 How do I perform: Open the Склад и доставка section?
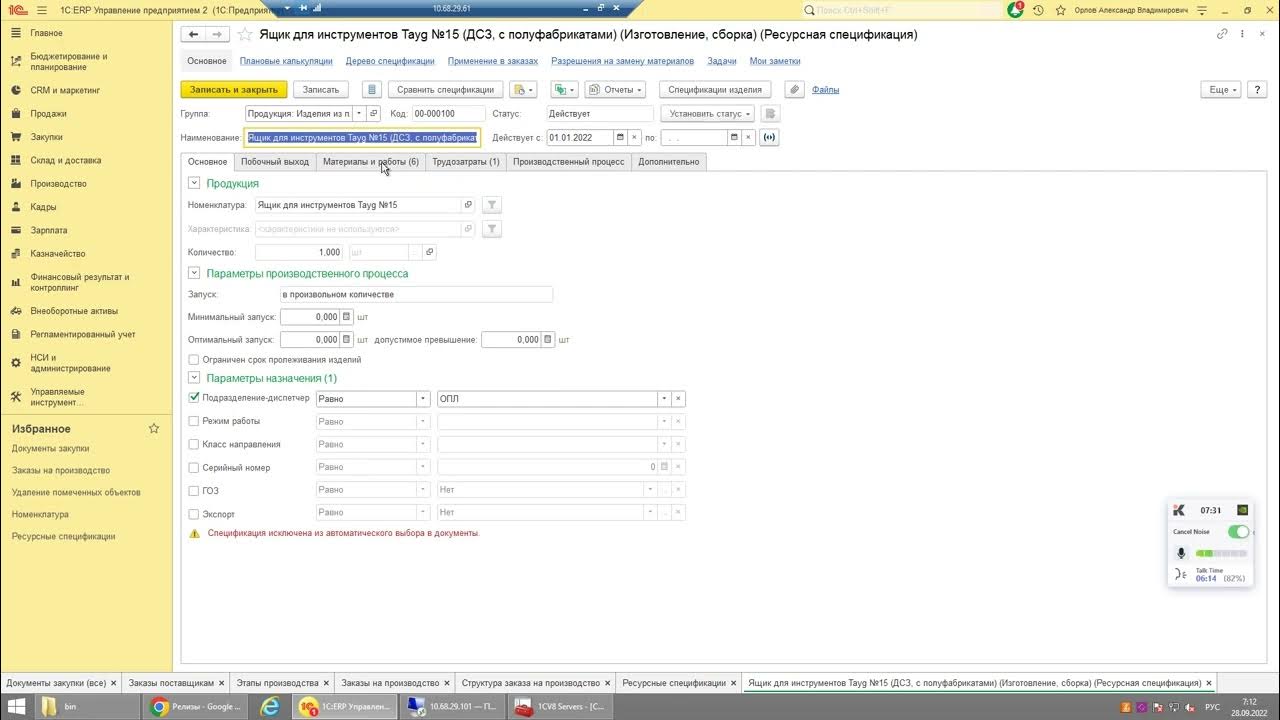click(x=65, y=160)
